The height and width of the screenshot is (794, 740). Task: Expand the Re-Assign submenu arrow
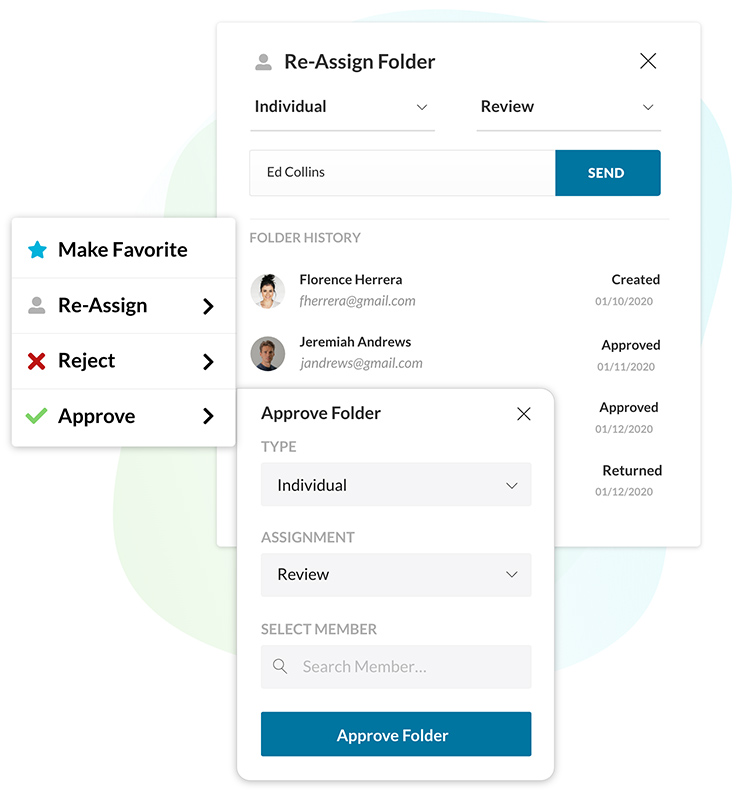208,306
